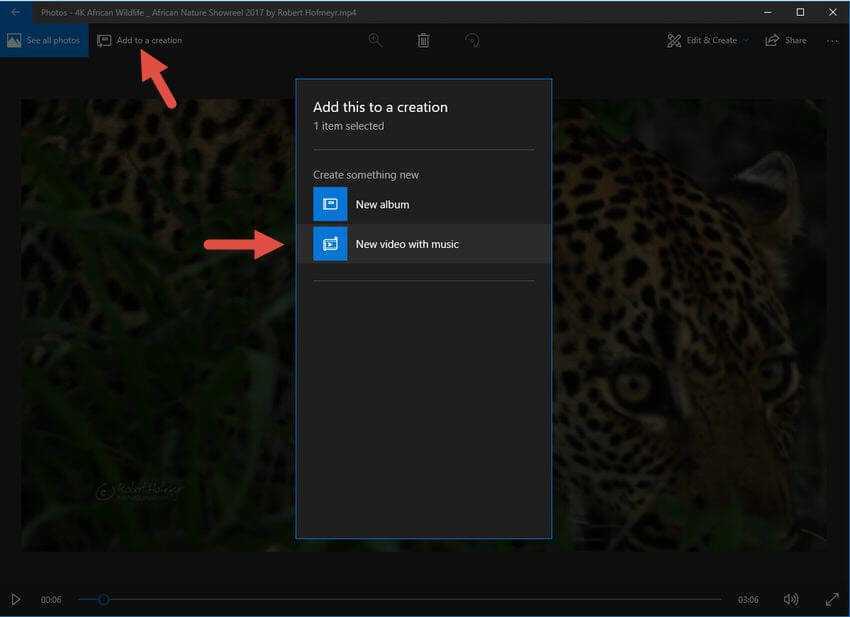Open the more options ellipsis menu
850x617 pixels.
(832, 41)
